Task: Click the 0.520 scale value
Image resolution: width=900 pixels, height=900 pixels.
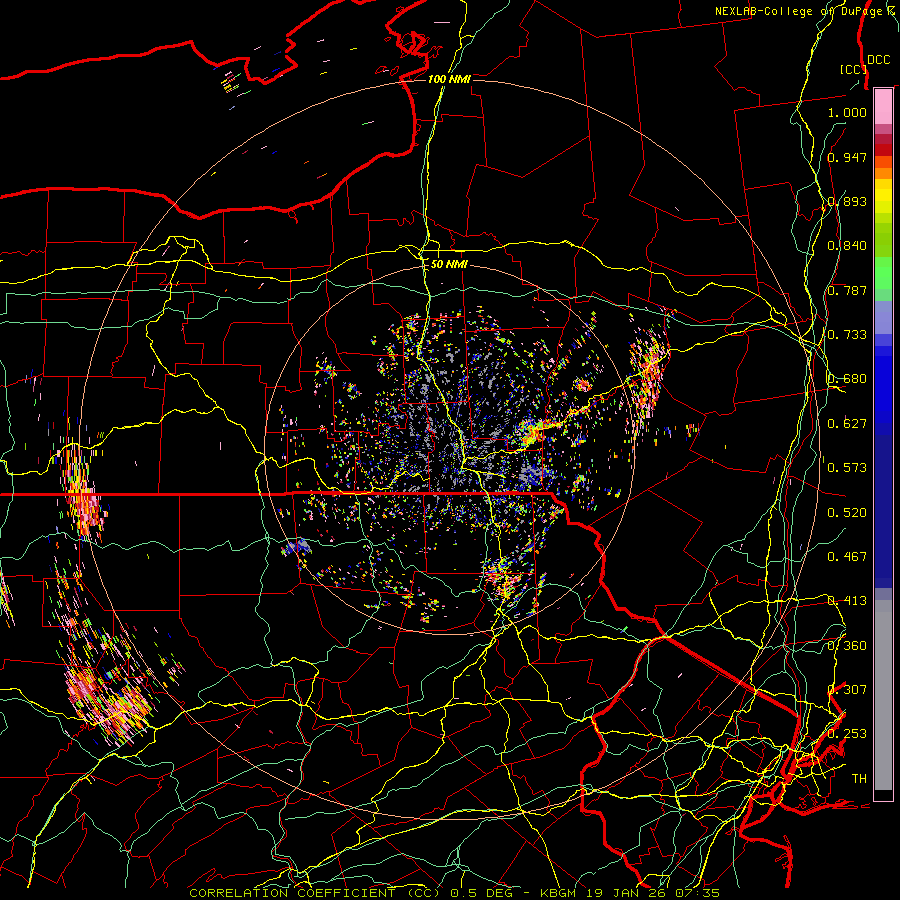Action: (x=847, y=513)
